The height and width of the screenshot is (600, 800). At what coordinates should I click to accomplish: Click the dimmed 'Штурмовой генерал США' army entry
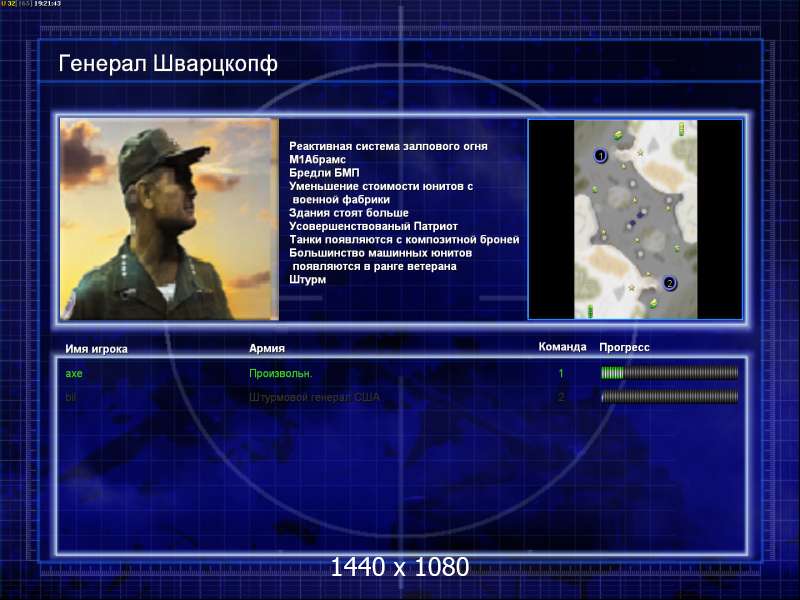[x=314, y=397]
